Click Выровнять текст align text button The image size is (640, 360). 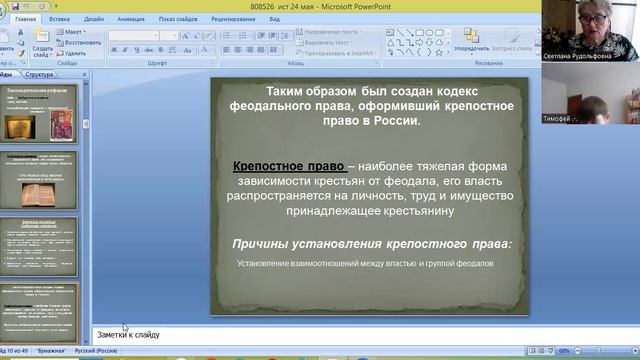(x=324, y=42)
